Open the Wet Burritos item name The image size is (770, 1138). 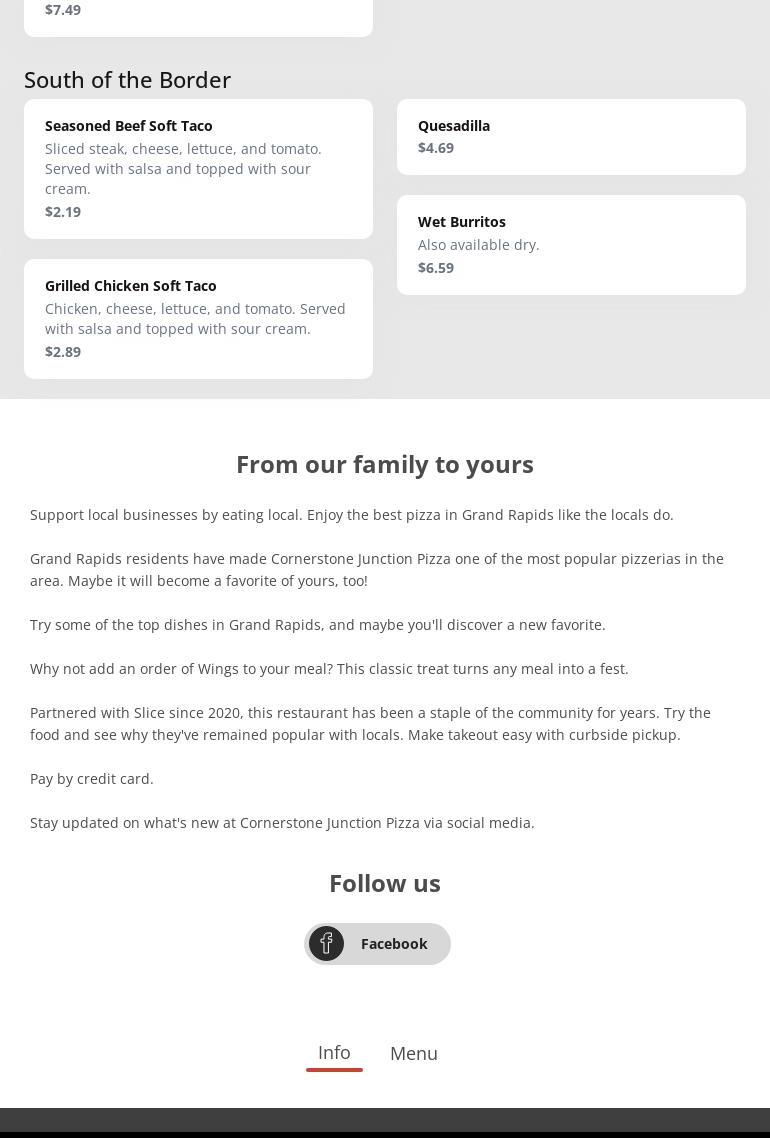tap(462, 222)
